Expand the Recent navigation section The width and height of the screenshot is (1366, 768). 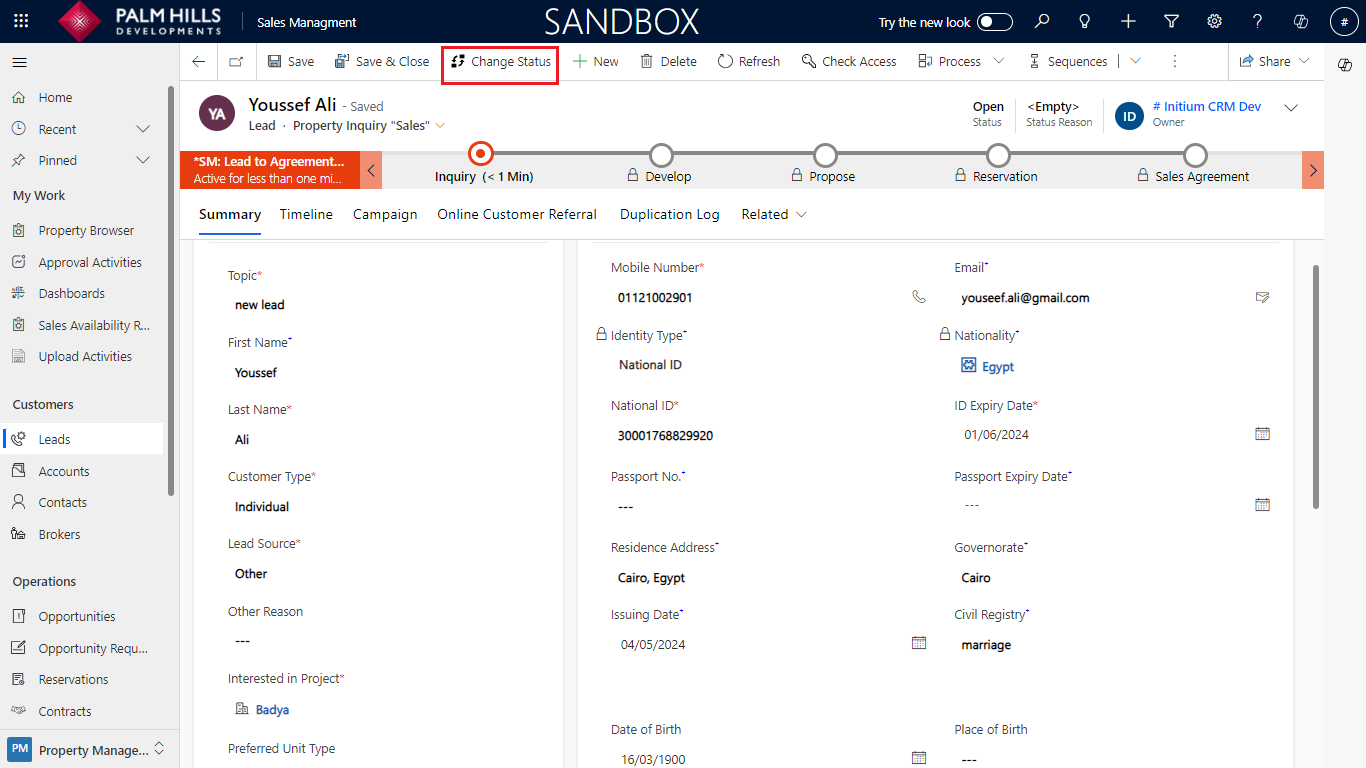coord(143,129)
